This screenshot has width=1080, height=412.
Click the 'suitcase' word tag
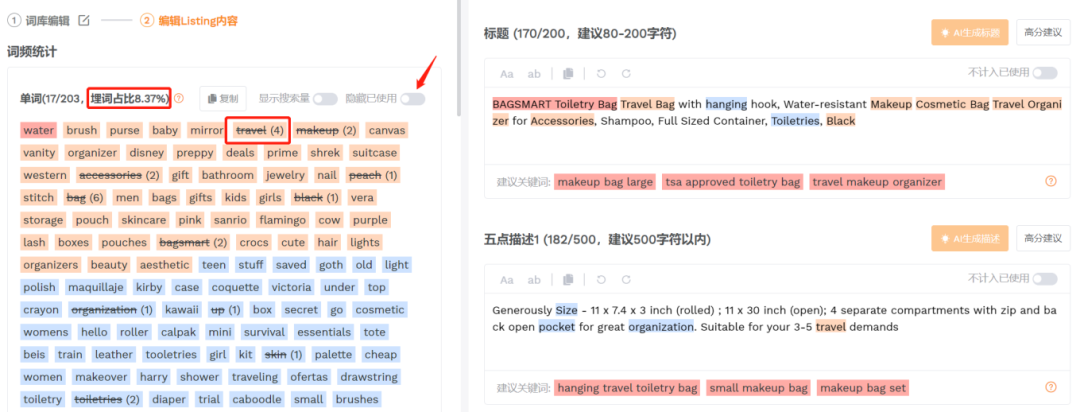[374, 152]
